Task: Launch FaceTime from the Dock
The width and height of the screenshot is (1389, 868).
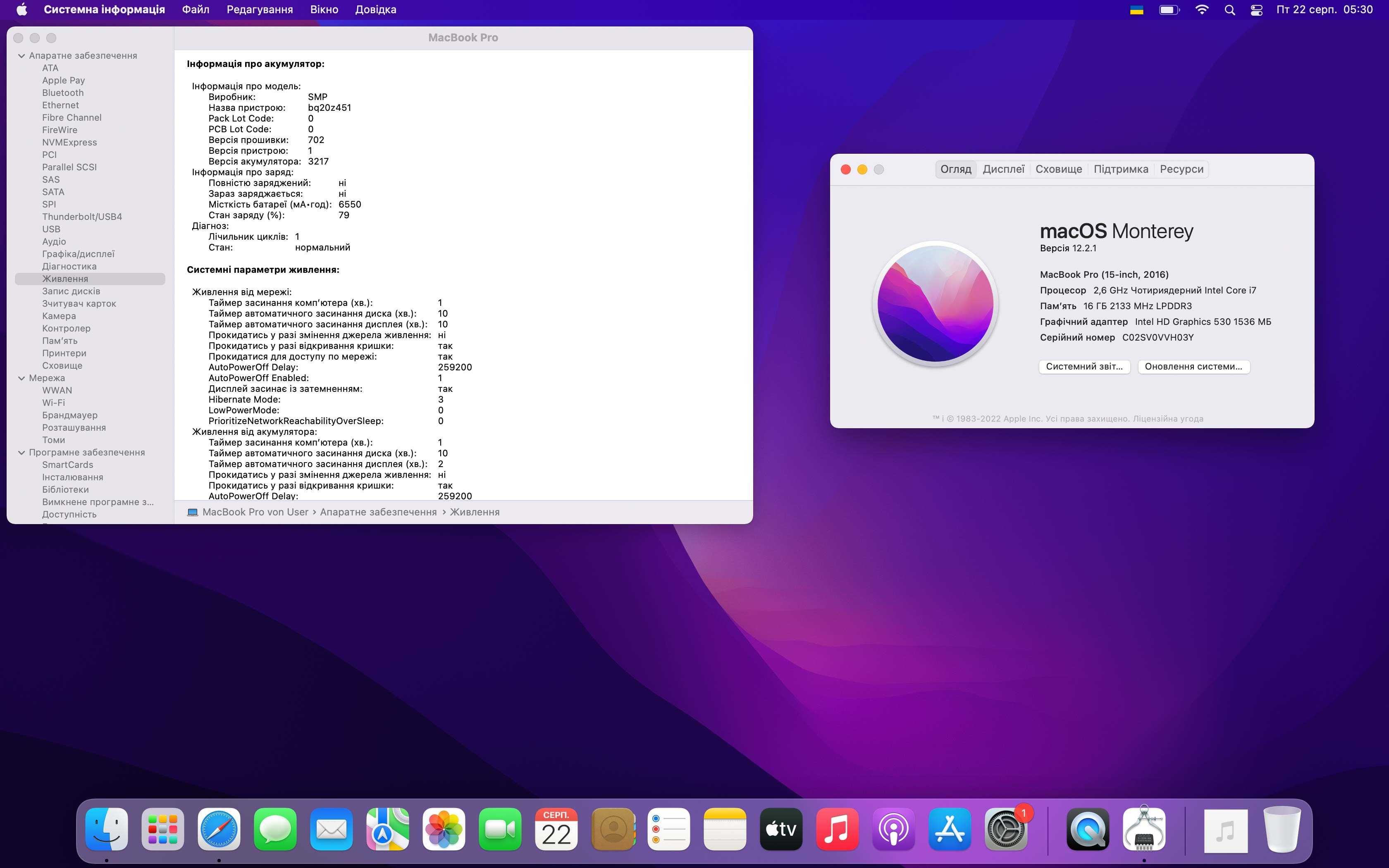Action: (501, 829)
